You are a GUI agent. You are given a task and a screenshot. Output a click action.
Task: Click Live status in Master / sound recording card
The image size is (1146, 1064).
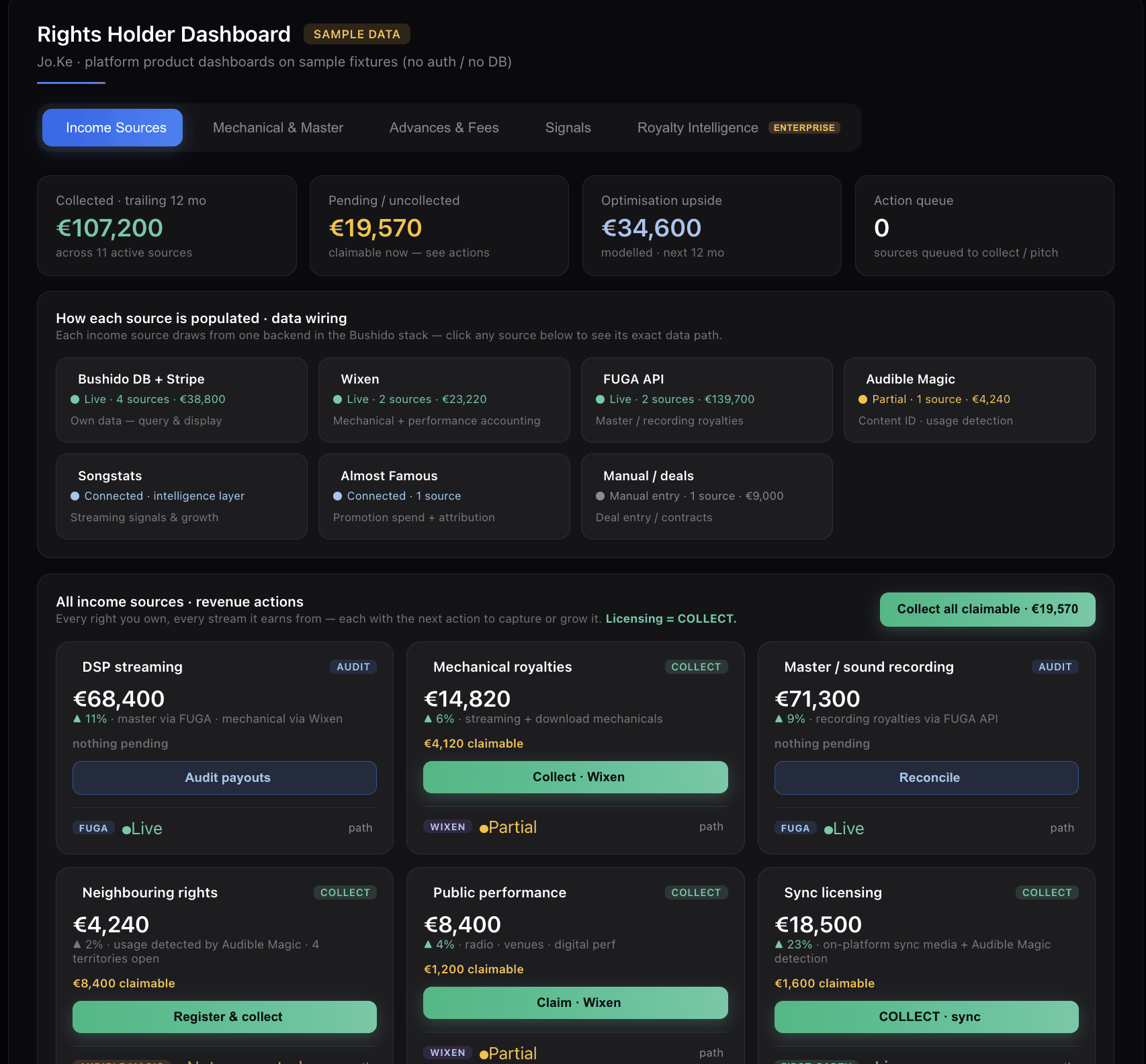pos(844,828)
